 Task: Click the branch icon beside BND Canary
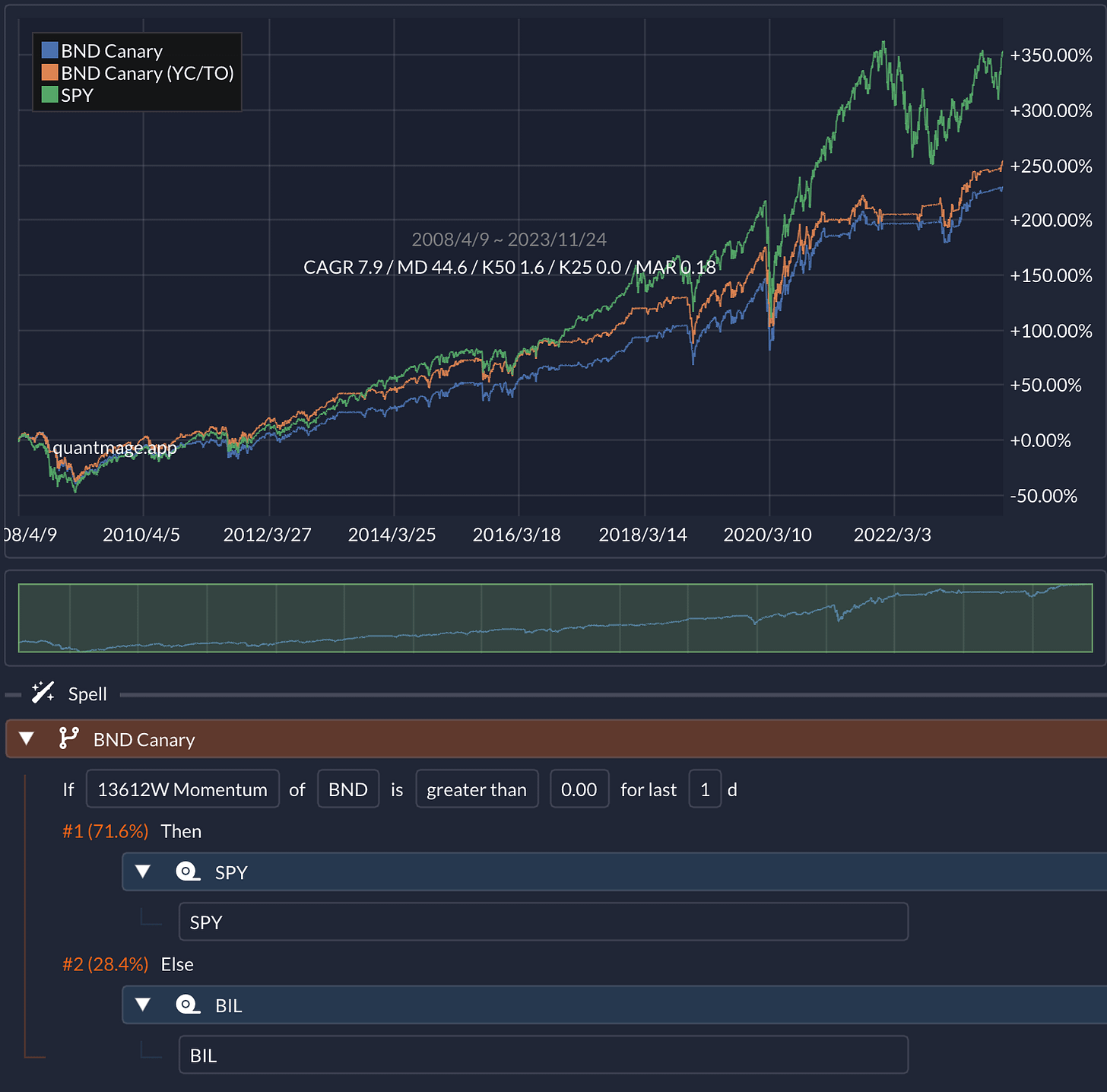pyautogui.click(x=68, y=738)
